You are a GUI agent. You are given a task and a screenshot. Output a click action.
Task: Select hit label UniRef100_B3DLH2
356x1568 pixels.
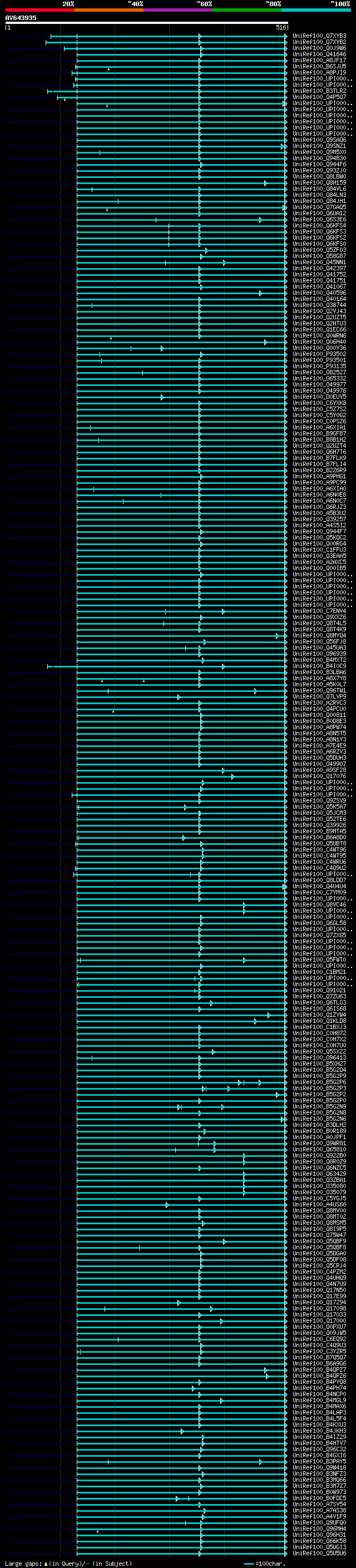(x=319, y=1125)
